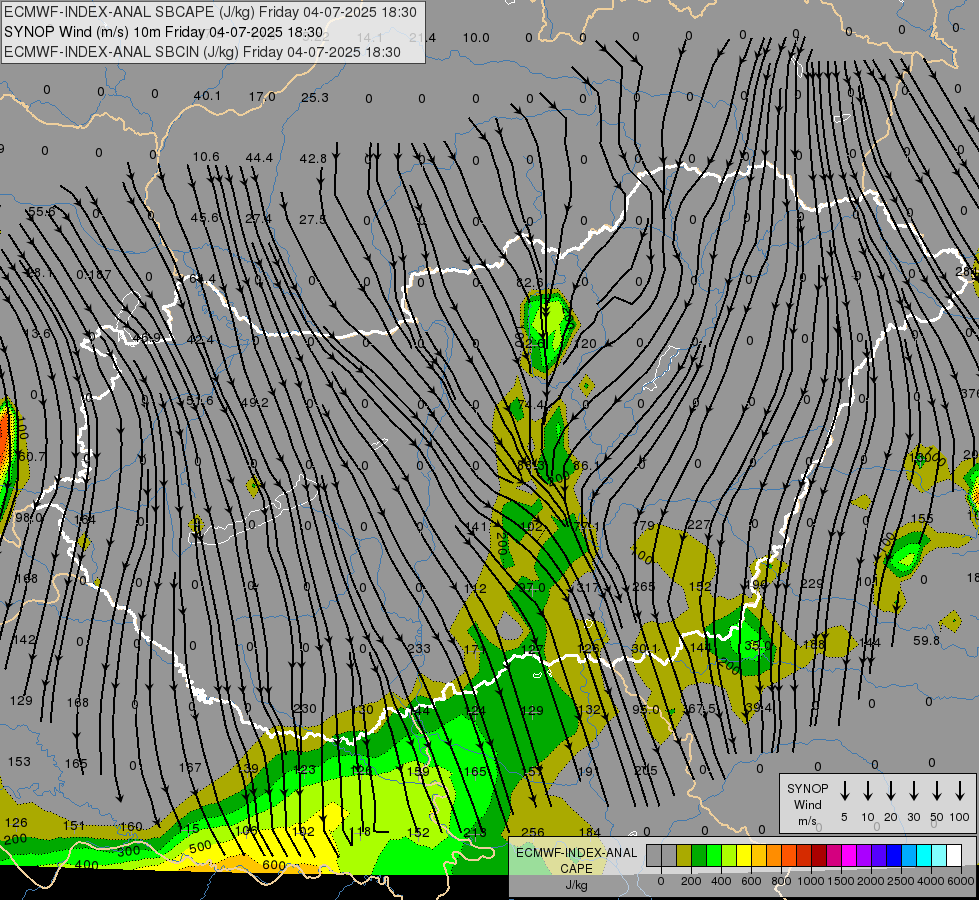Pick the olive CAPE legend swatch
The height and width of the screenshot is (900, 979).
(684, 856)
